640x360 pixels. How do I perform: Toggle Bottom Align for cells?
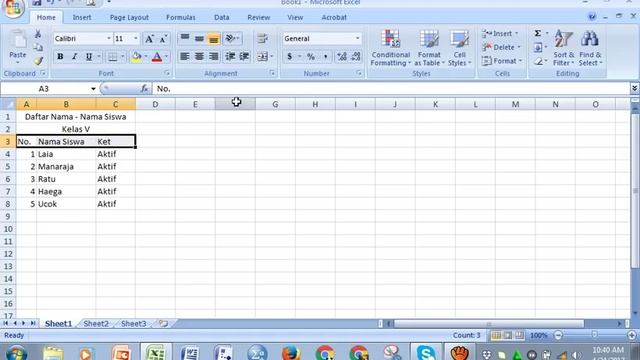213,38
